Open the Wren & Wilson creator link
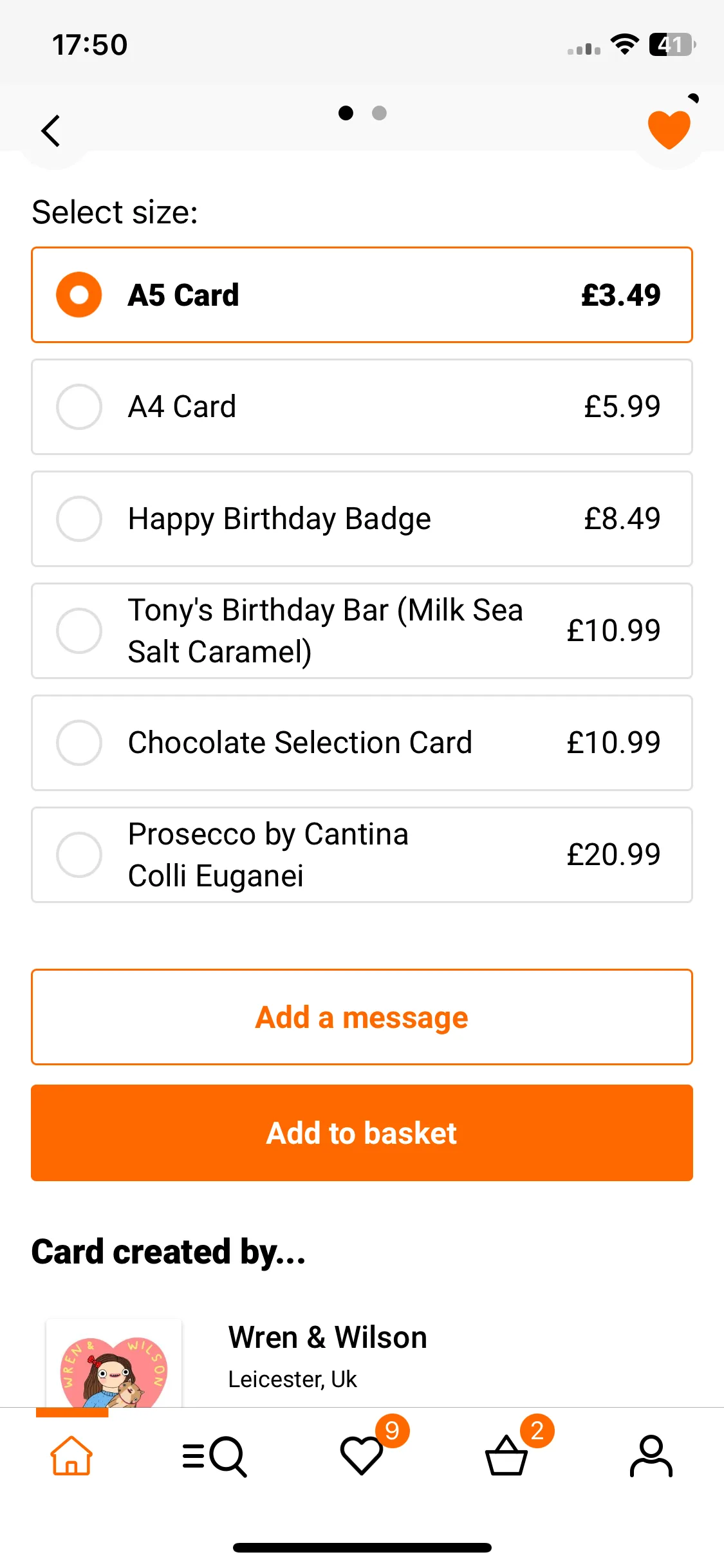Screen dimensions: 724x1568 coord(328,1337)
